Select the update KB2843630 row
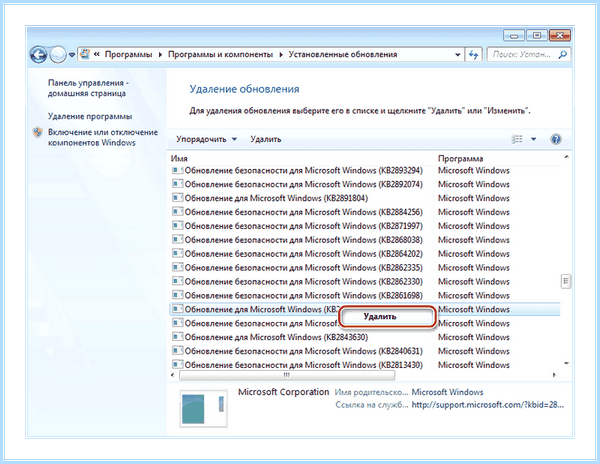600x464 pixels. tap(364, 337)
